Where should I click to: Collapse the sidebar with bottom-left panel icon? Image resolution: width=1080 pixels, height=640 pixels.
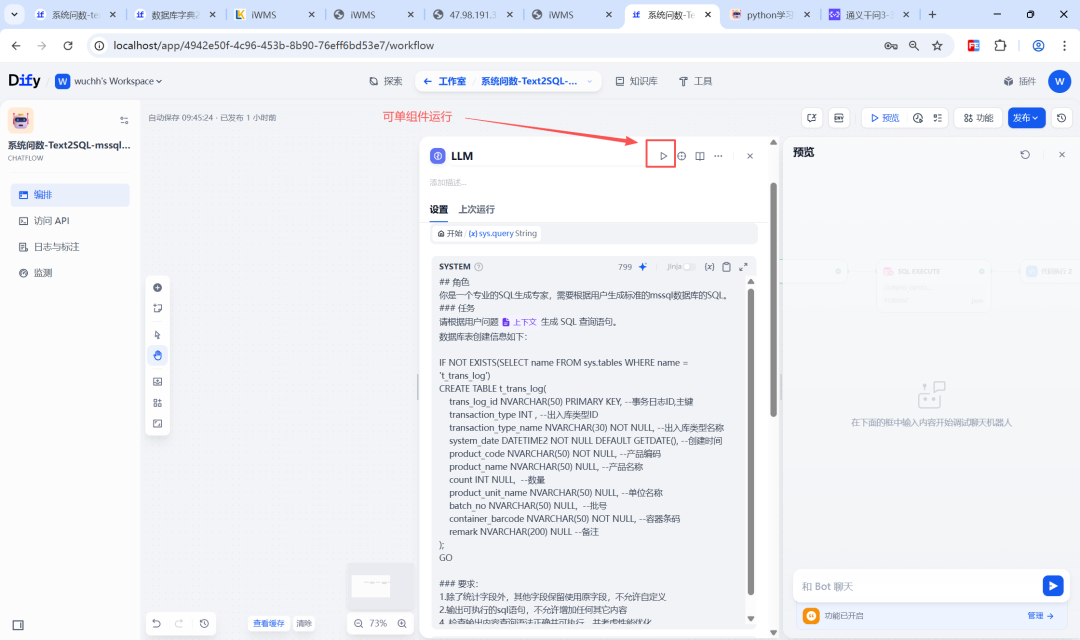coord(19,625)
